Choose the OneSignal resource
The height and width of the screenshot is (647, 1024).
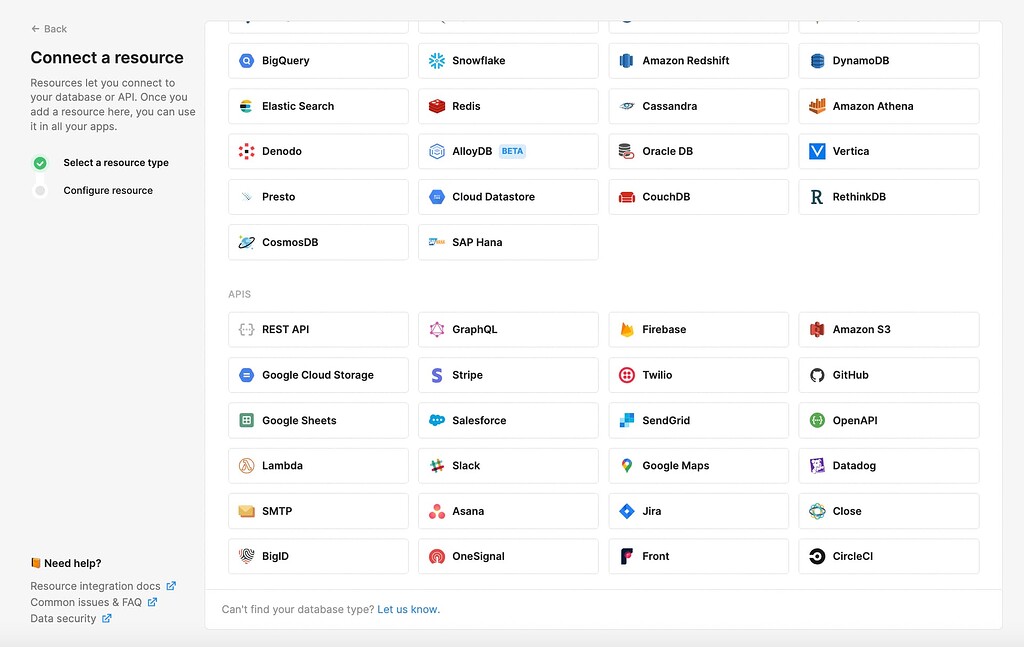(508, 556)
